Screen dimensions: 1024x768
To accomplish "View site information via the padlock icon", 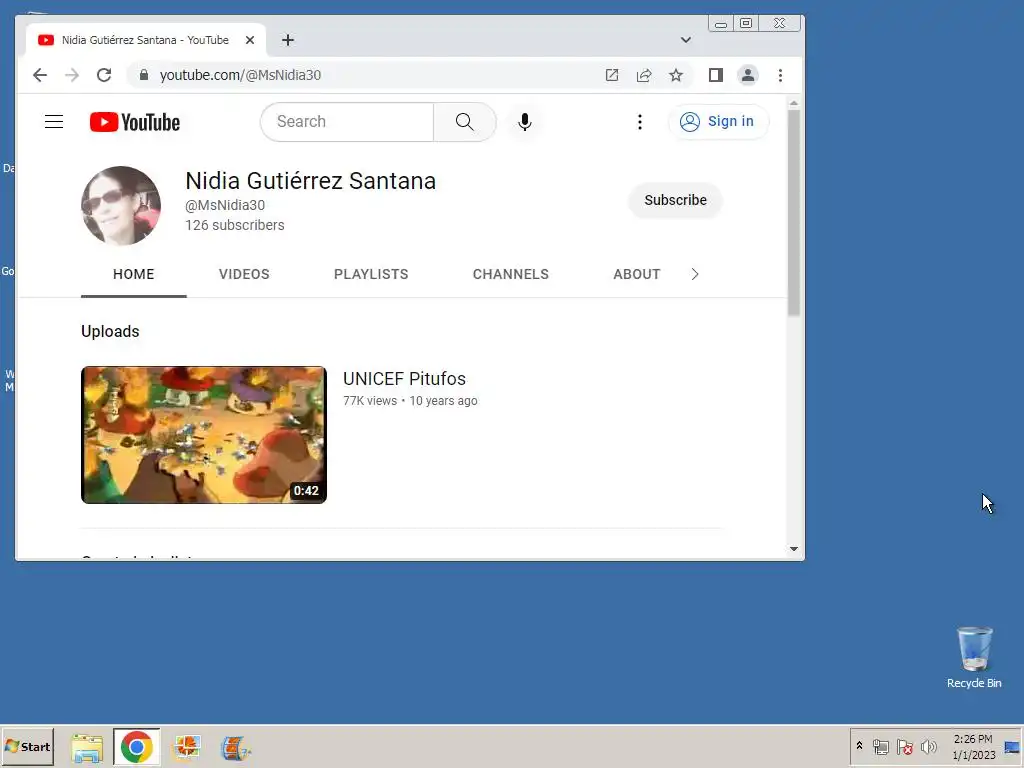I will point(144,75).
